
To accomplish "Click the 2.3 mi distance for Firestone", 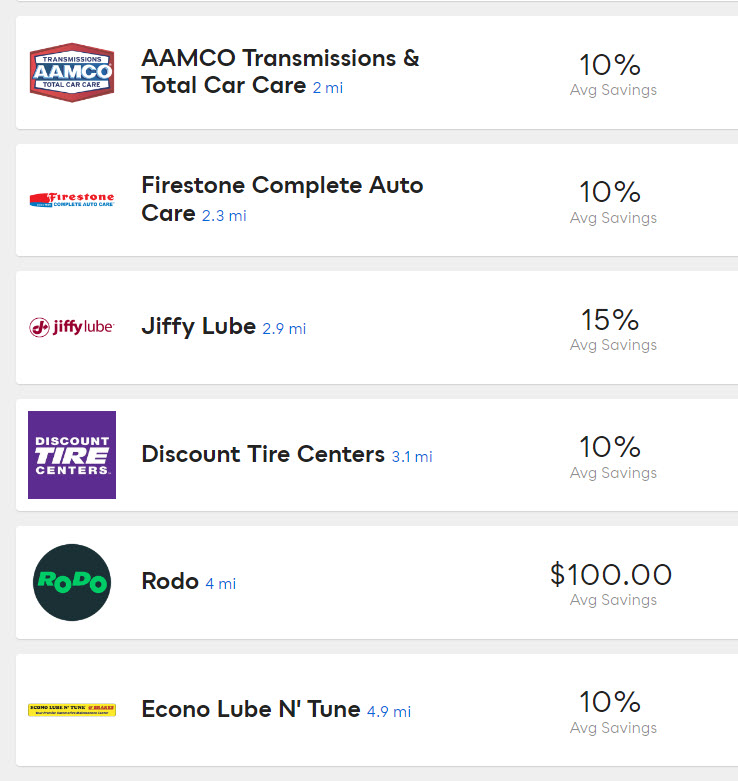I will 224,215.
